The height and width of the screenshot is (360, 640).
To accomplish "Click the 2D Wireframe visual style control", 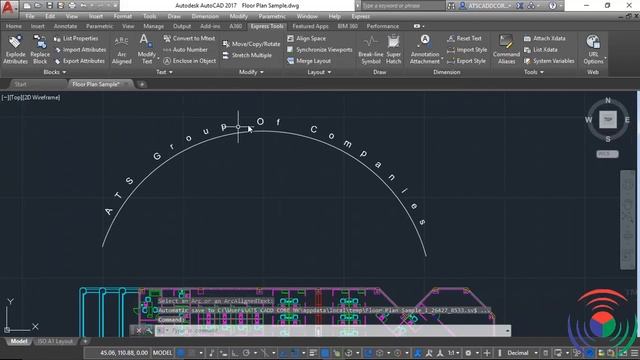I will [40, 98].
